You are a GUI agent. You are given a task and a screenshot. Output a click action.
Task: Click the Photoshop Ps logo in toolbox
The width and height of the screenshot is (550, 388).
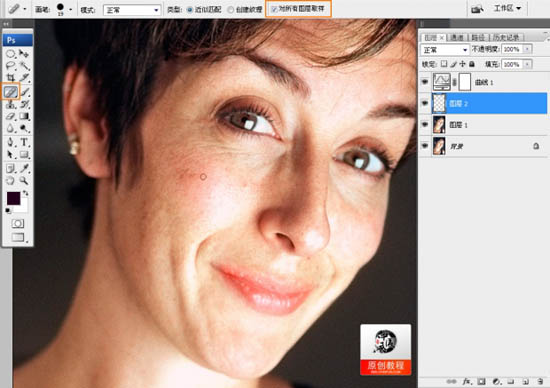point(18,40)
